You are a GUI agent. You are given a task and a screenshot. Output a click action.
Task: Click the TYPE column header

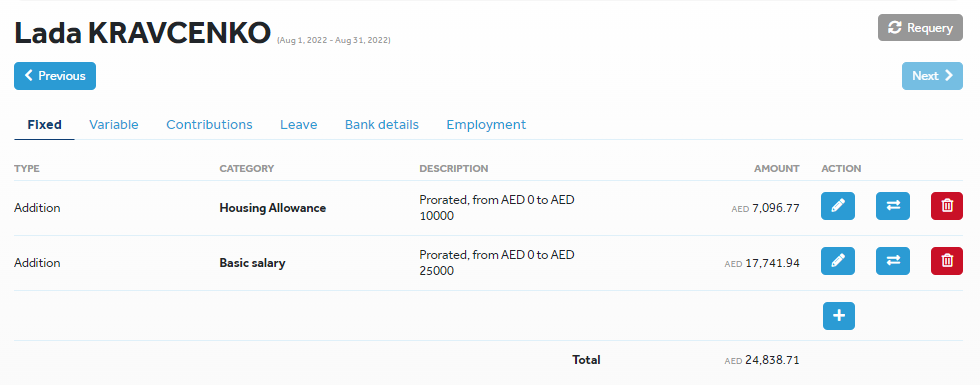[x=27, y=169]
